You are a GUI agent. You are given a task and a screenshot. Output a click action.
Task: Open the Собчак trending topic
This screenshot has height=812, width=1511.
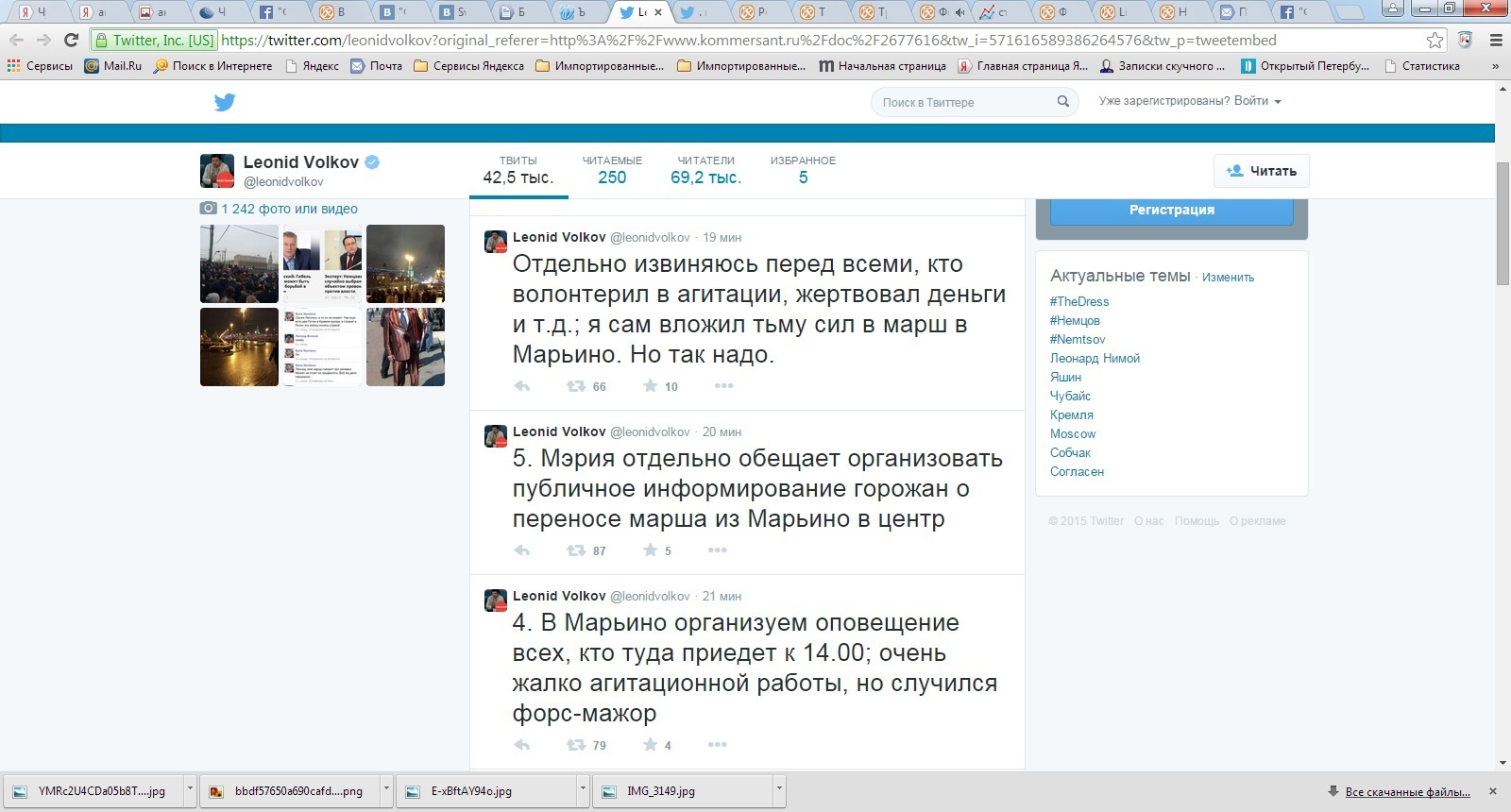click(1070, 452)
